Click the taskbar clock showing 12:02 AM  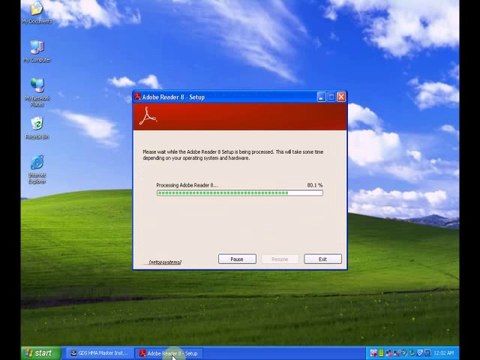[444, 353]
